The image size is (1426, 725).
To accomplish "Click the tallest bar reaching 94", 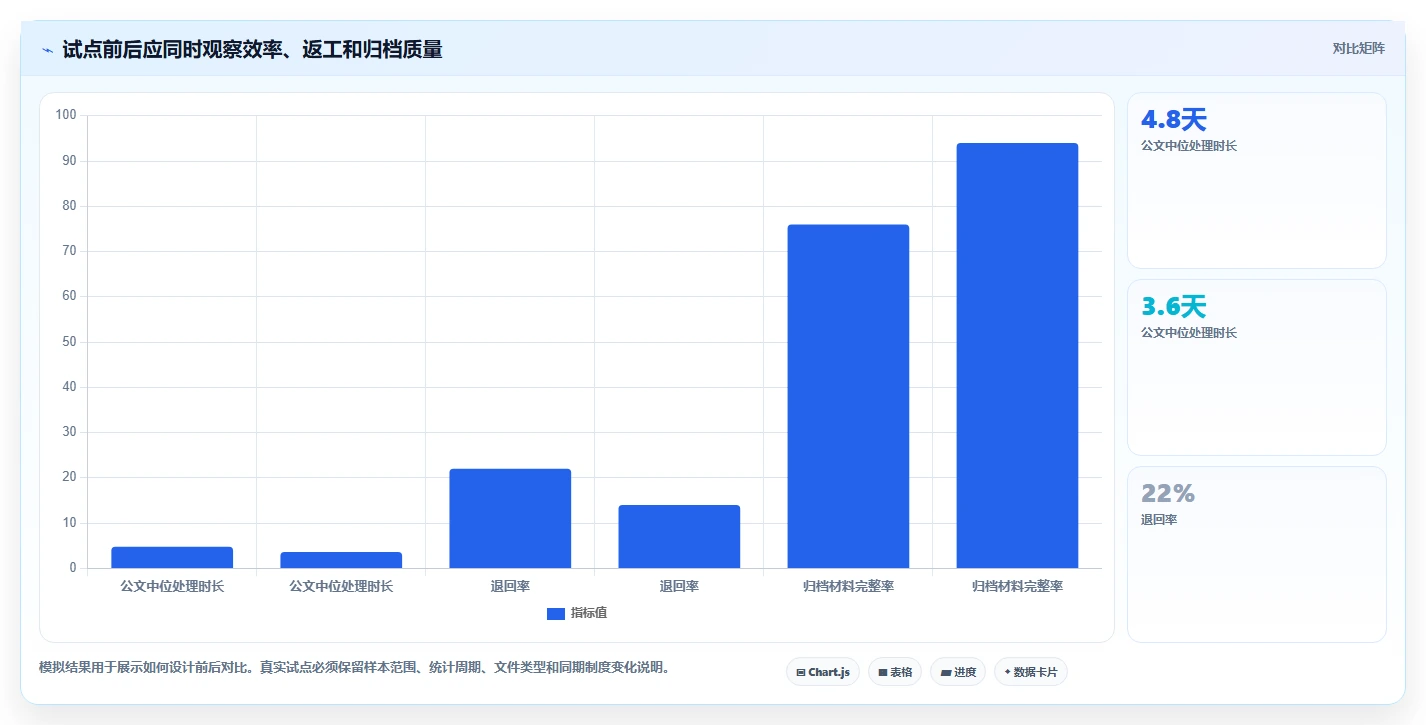I will tap(1017, 356).
